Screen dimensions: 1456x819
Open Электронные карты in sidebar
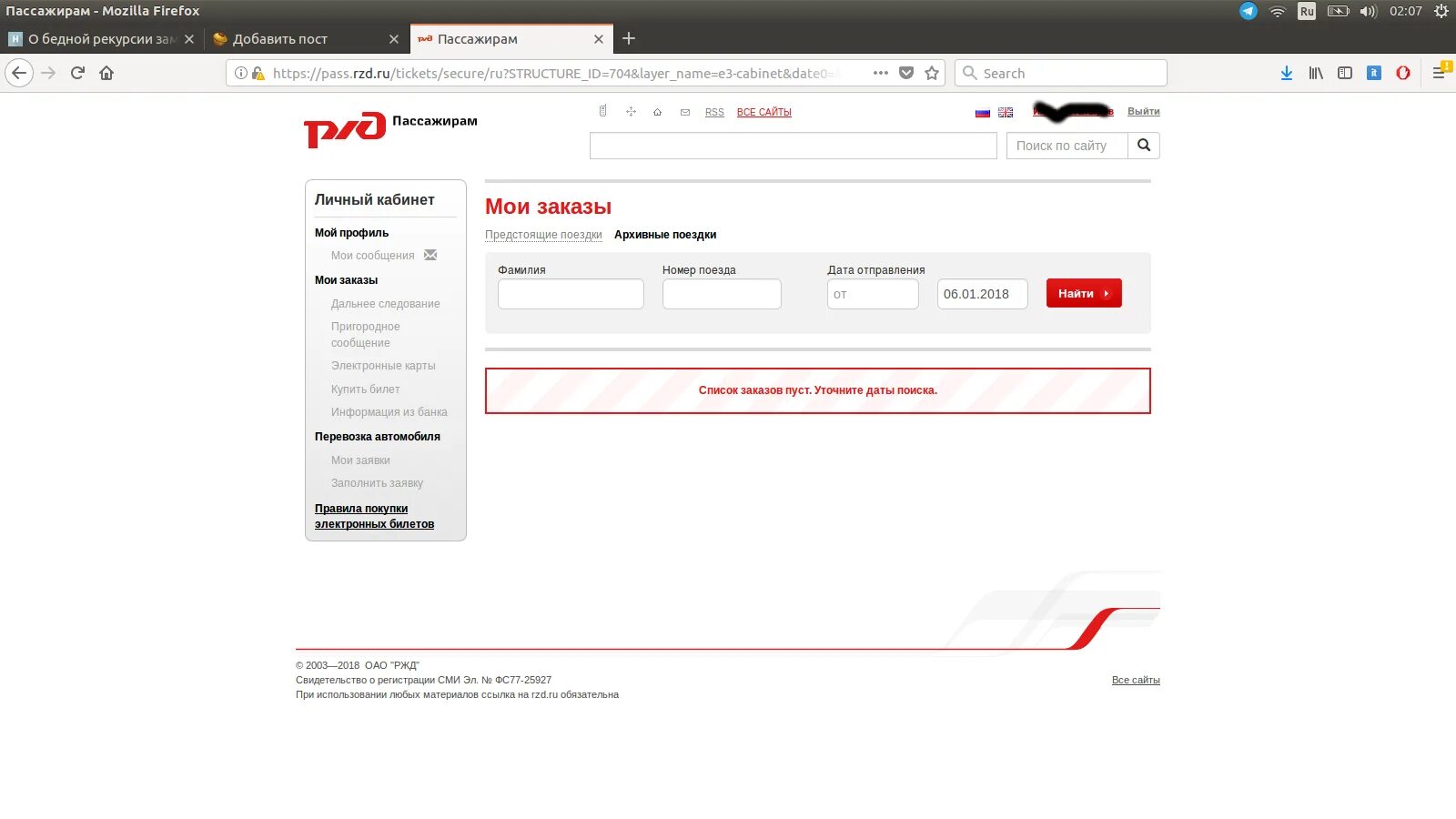point(383,366)
